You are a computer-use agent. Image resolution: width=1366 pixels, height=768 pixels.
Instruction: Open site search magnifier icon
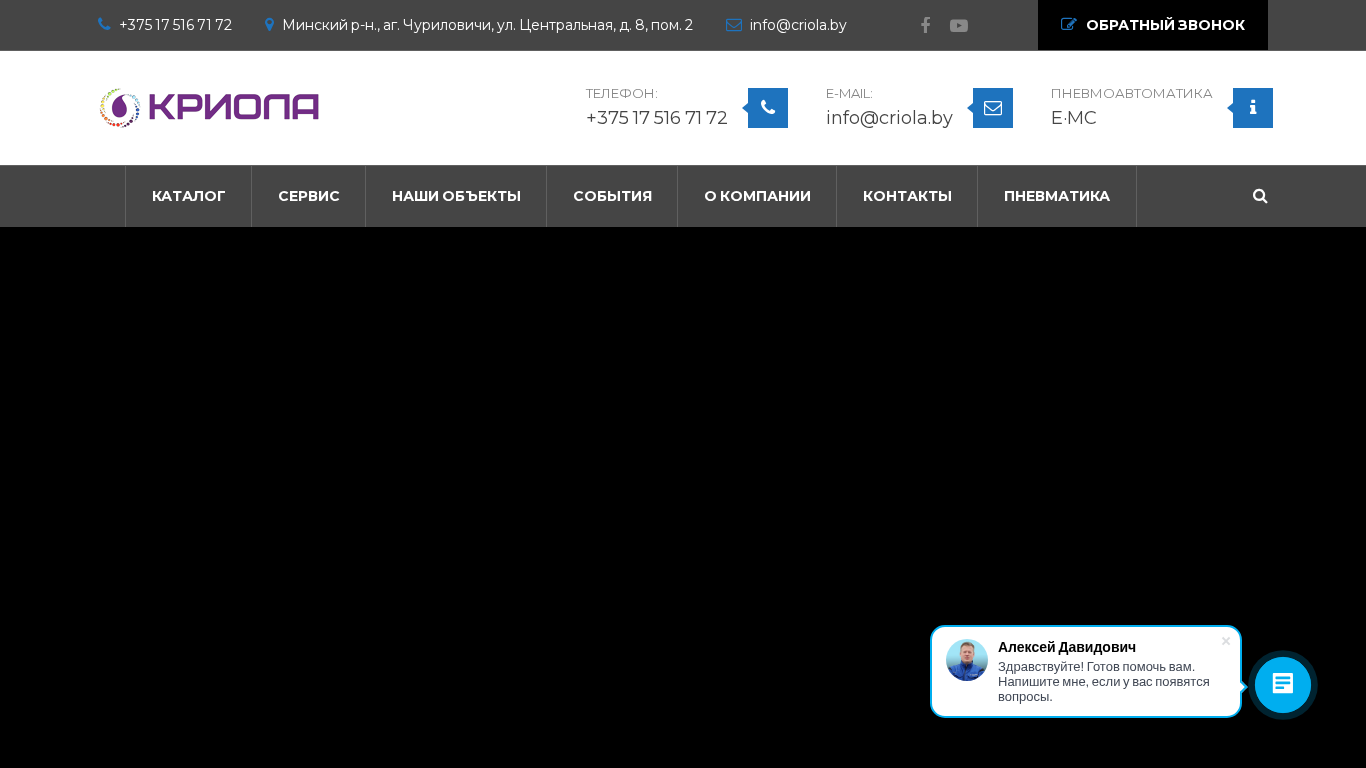pos(1260,196)
